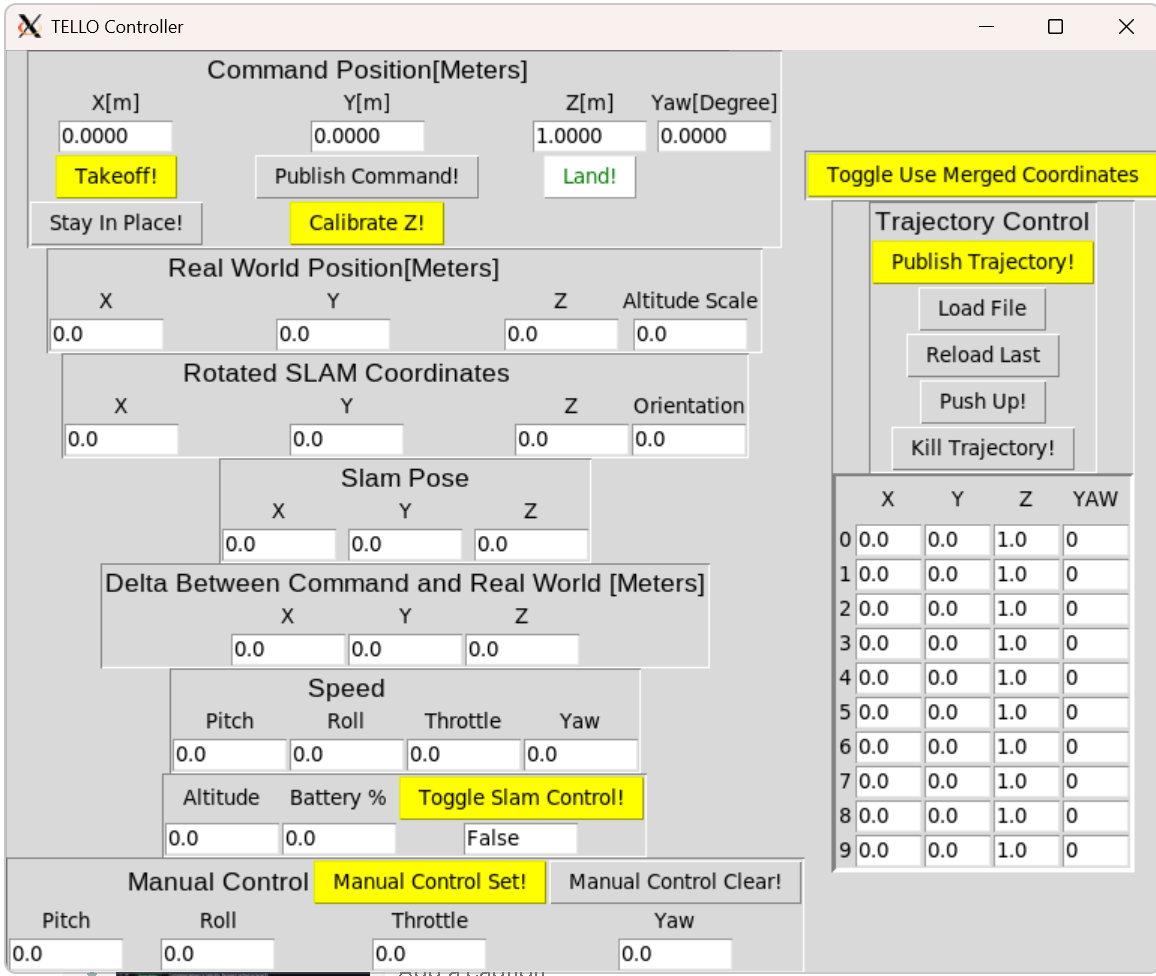Viewport: 1156px width, 976px height.
Task: Click the Manual Control Clear! button
Action: point(675,882)
